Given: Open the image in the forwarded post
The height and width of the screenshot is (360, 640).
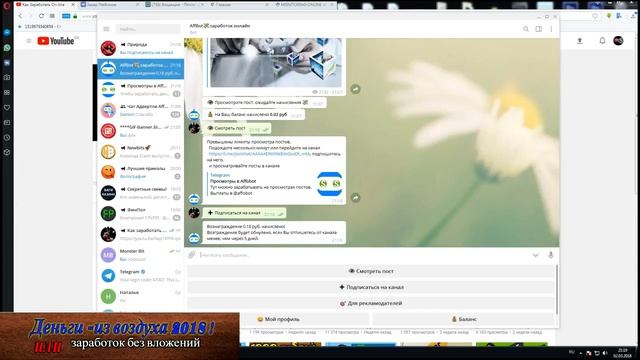Looking at the screenshot, I should coord(276,62).
